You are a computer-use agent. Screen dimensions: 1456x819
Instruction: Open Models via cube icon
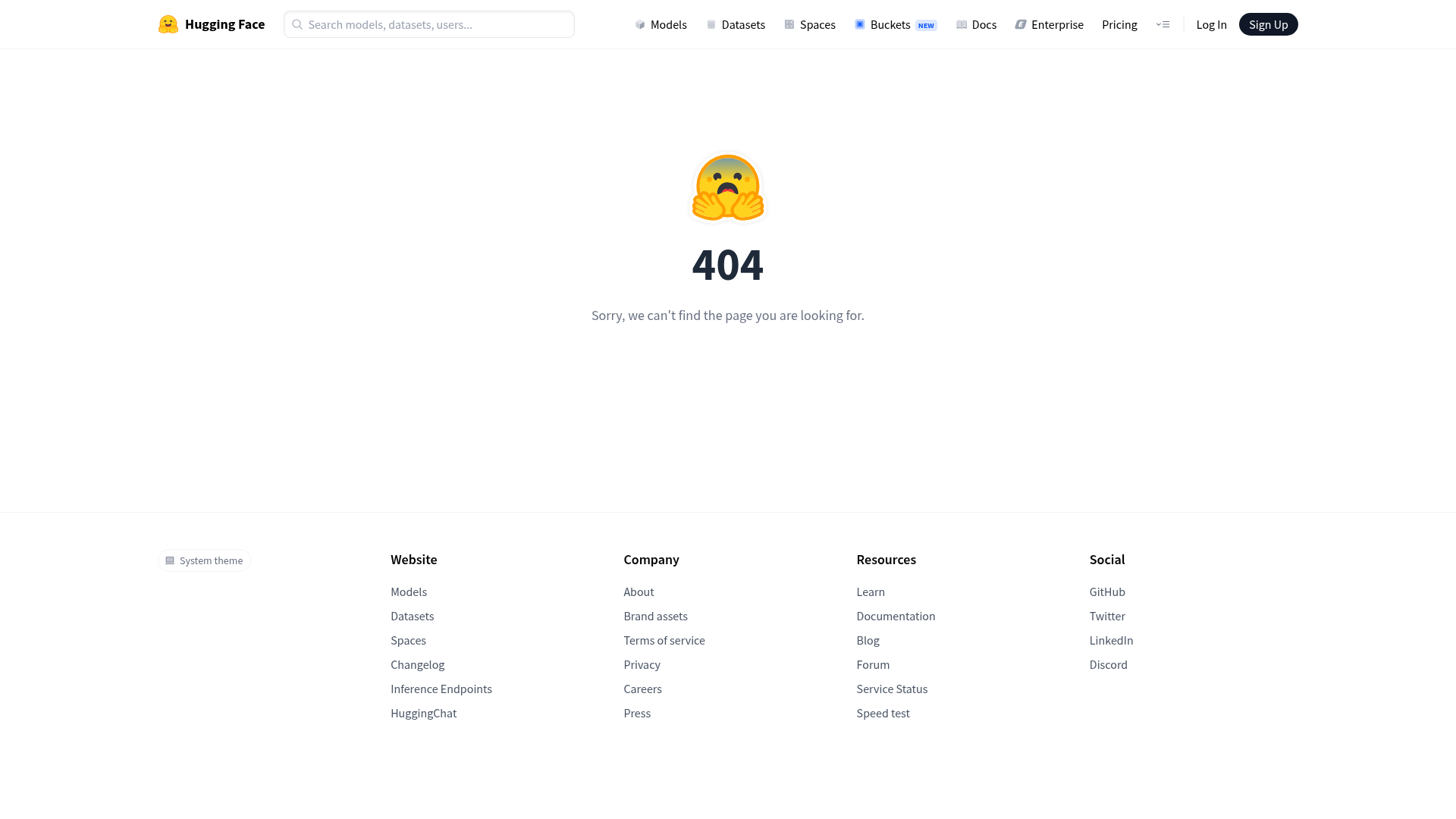coord(640,24)
